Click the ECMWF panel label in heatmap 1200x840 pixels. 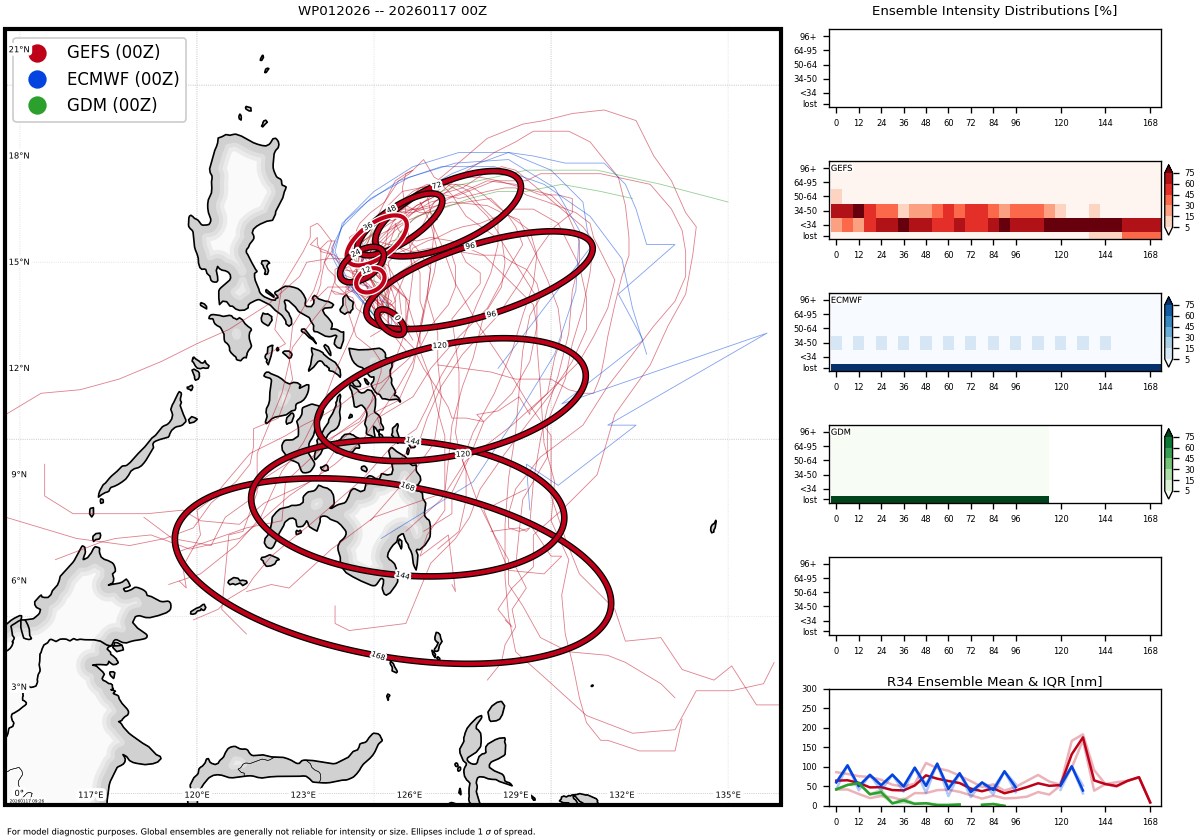click(846, 300)
